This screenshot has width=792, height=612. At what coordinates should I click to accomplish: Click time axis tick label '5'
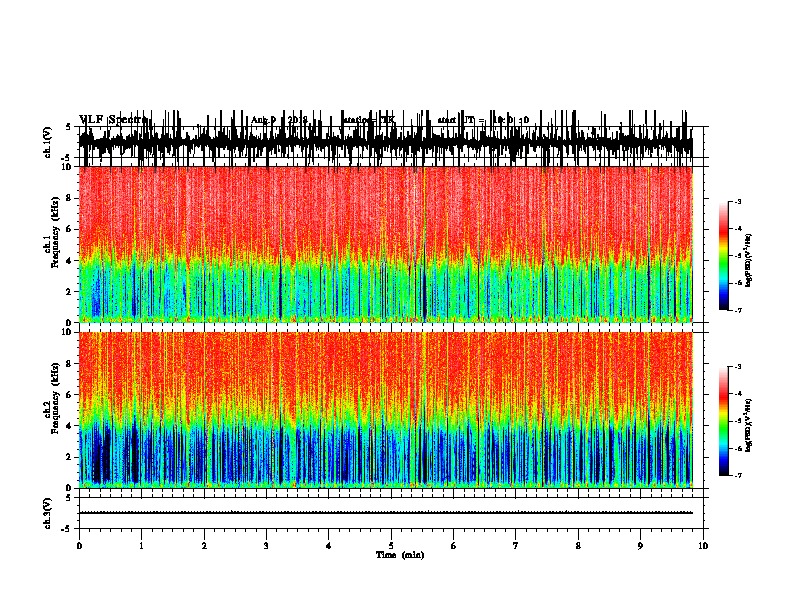(x=391, y=546)
